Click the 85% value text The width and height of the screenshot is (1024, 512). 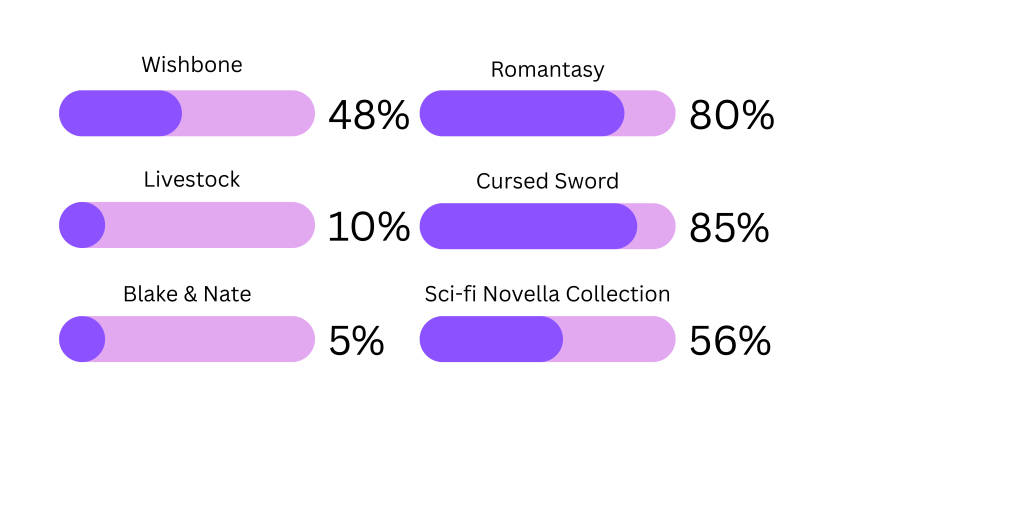coord(729,228)
